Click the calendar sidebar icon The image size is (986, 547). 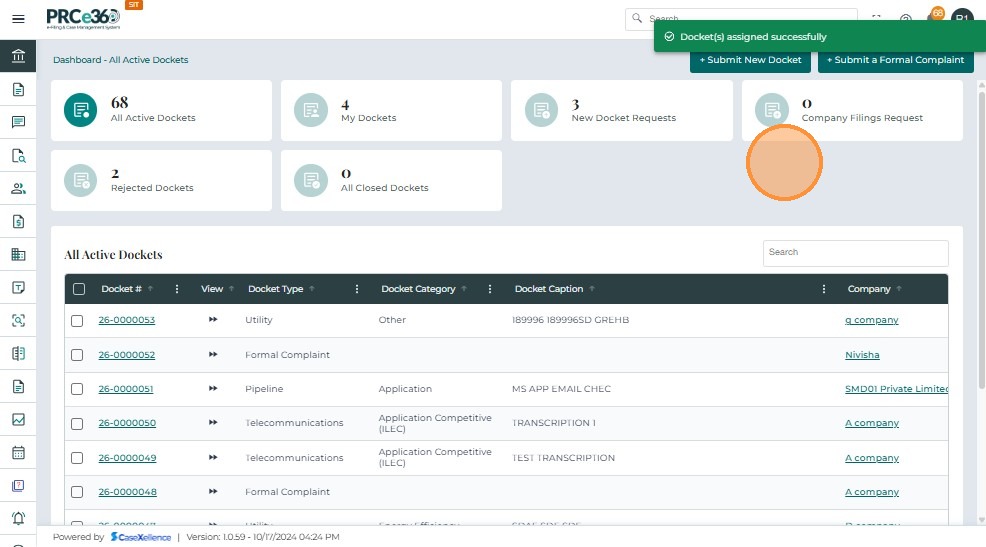(18, 453)
